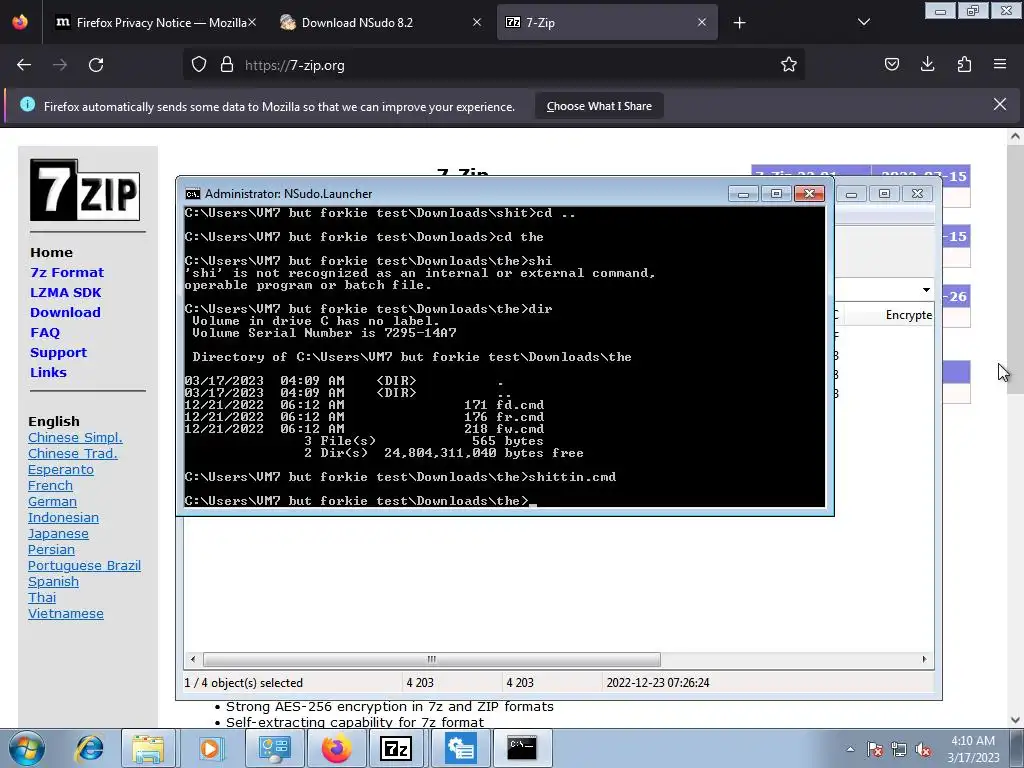This screenshot has height=768, width=1024.
Task: Click the 7-Zip logo image
Action: point(85,190)
